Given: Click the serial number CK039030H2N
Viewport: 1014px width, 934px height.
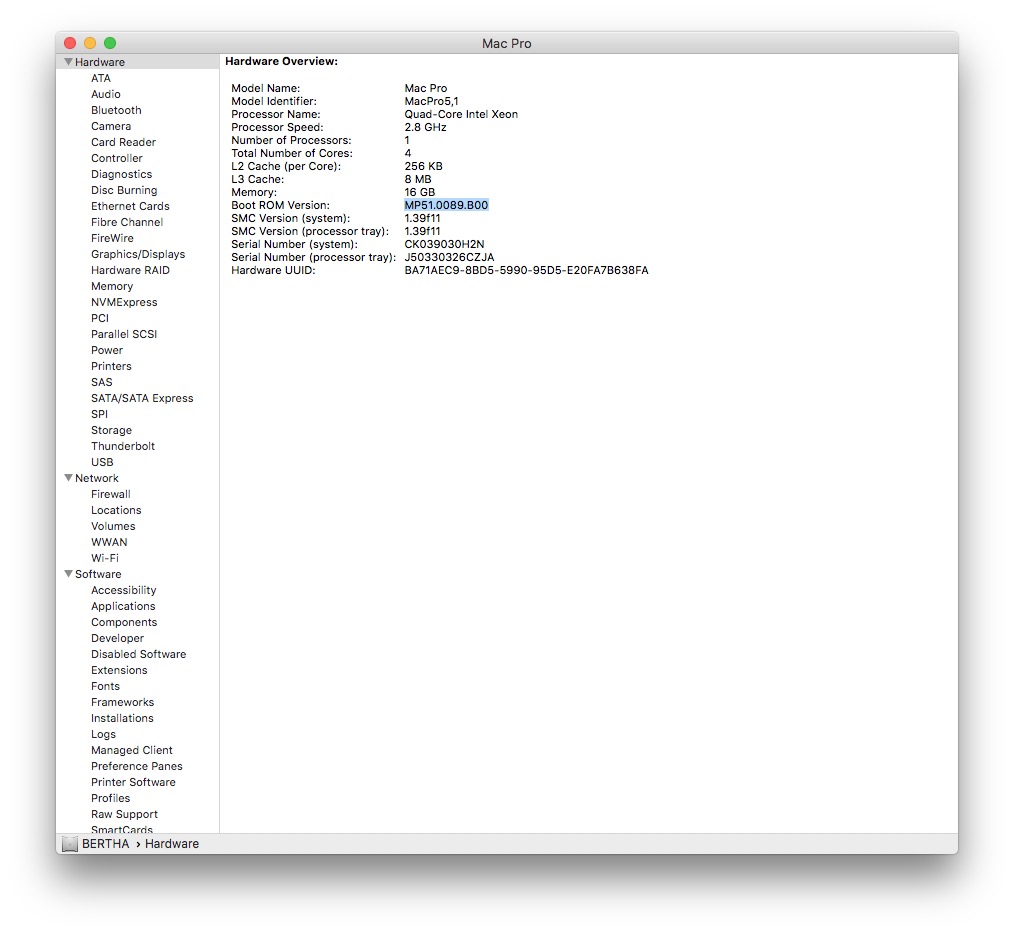Looking at the screenshot, I should pos(444,244).
